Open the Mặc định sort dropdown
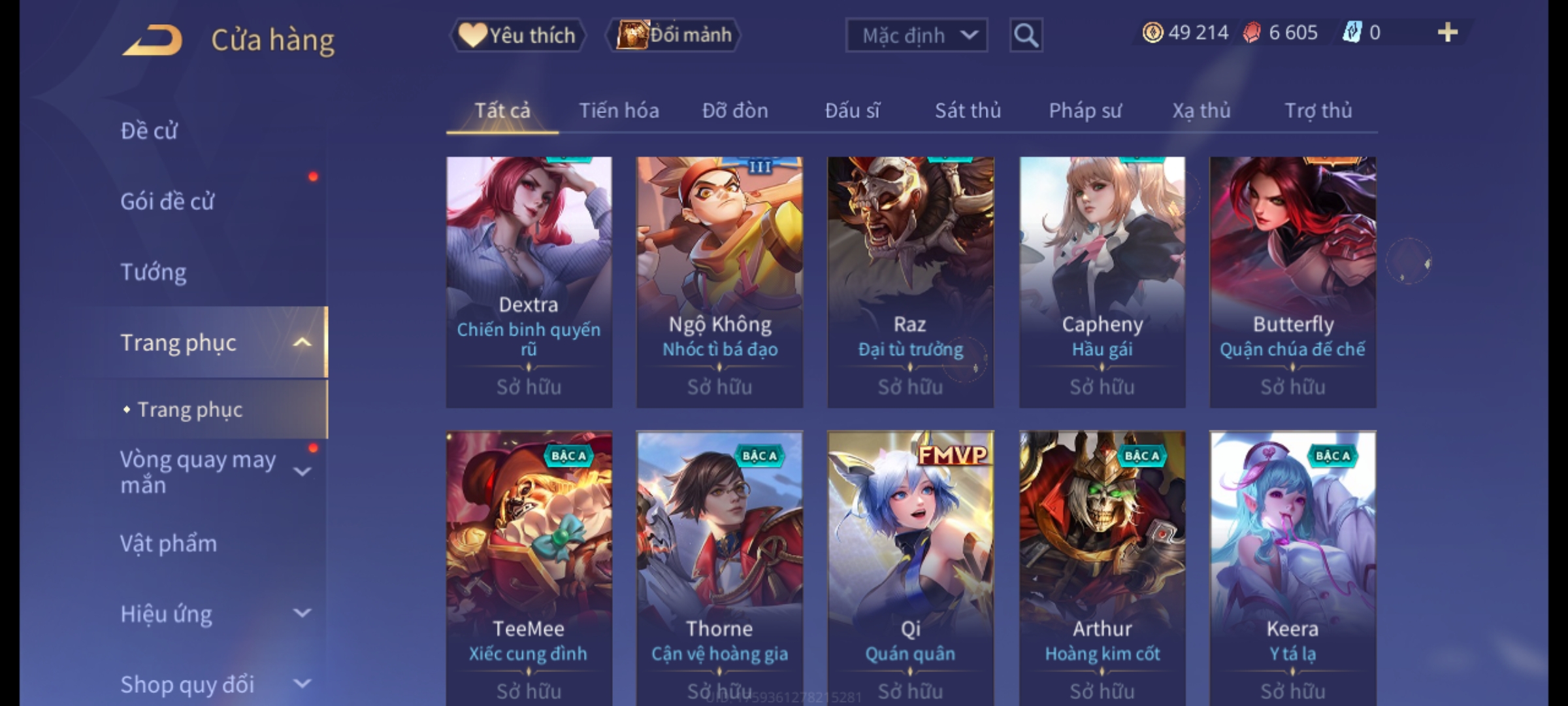 916,35
